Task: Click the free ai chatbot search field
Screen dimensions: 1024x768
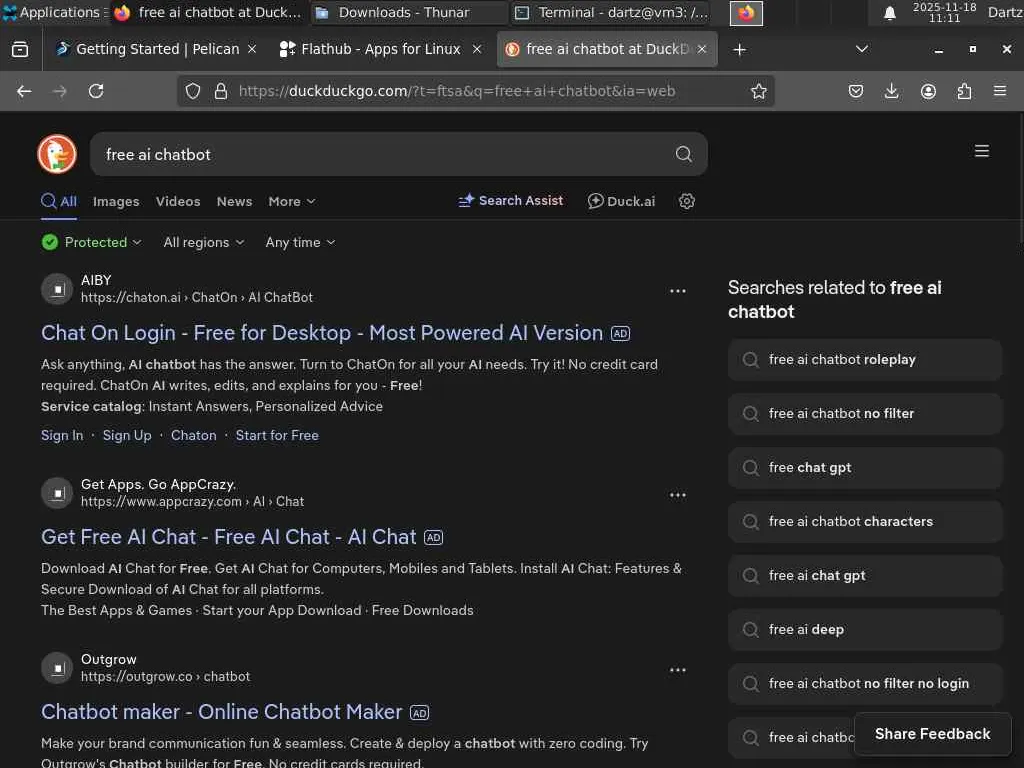Action: 380,154
